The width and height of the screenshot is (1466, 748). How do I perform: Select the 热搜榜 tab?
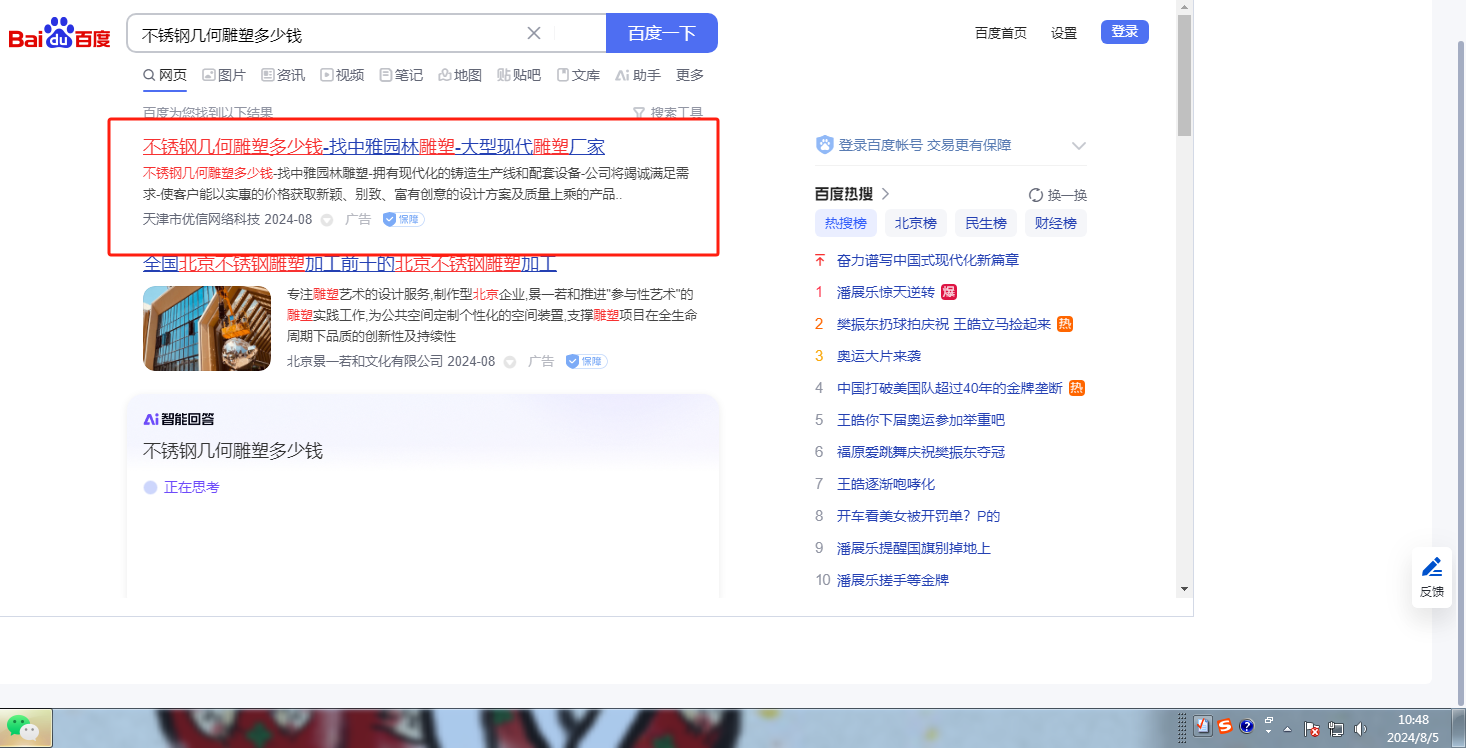845,223
